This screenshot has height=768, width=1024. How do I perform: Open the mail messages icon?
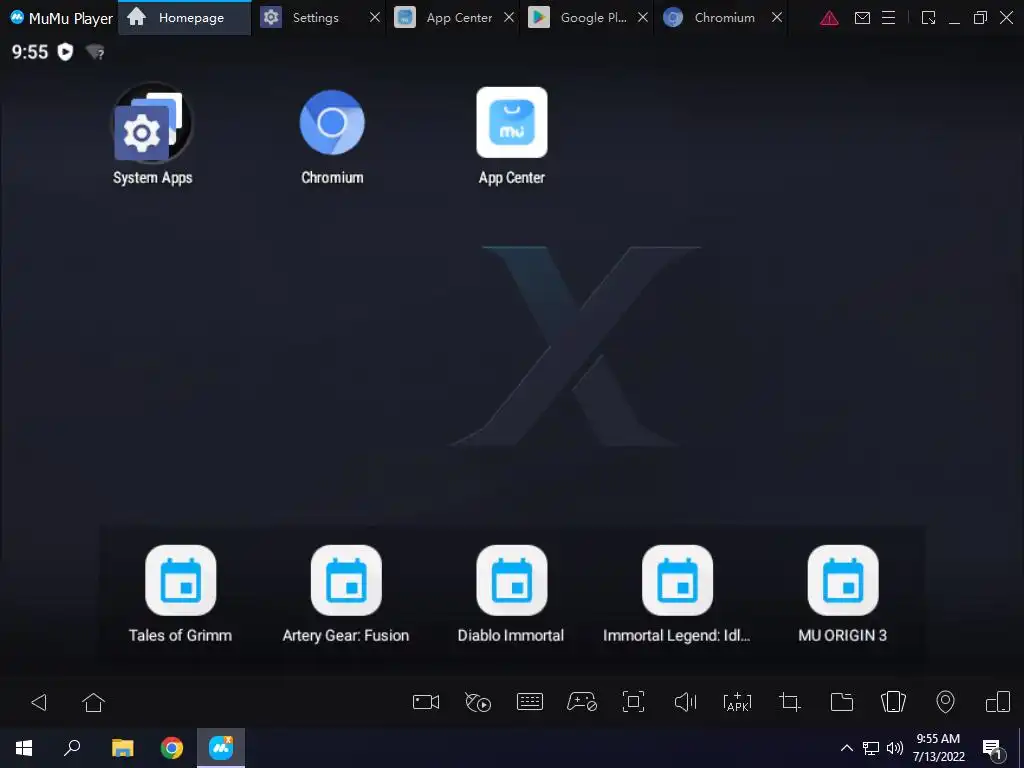click(x=862, y=18)
